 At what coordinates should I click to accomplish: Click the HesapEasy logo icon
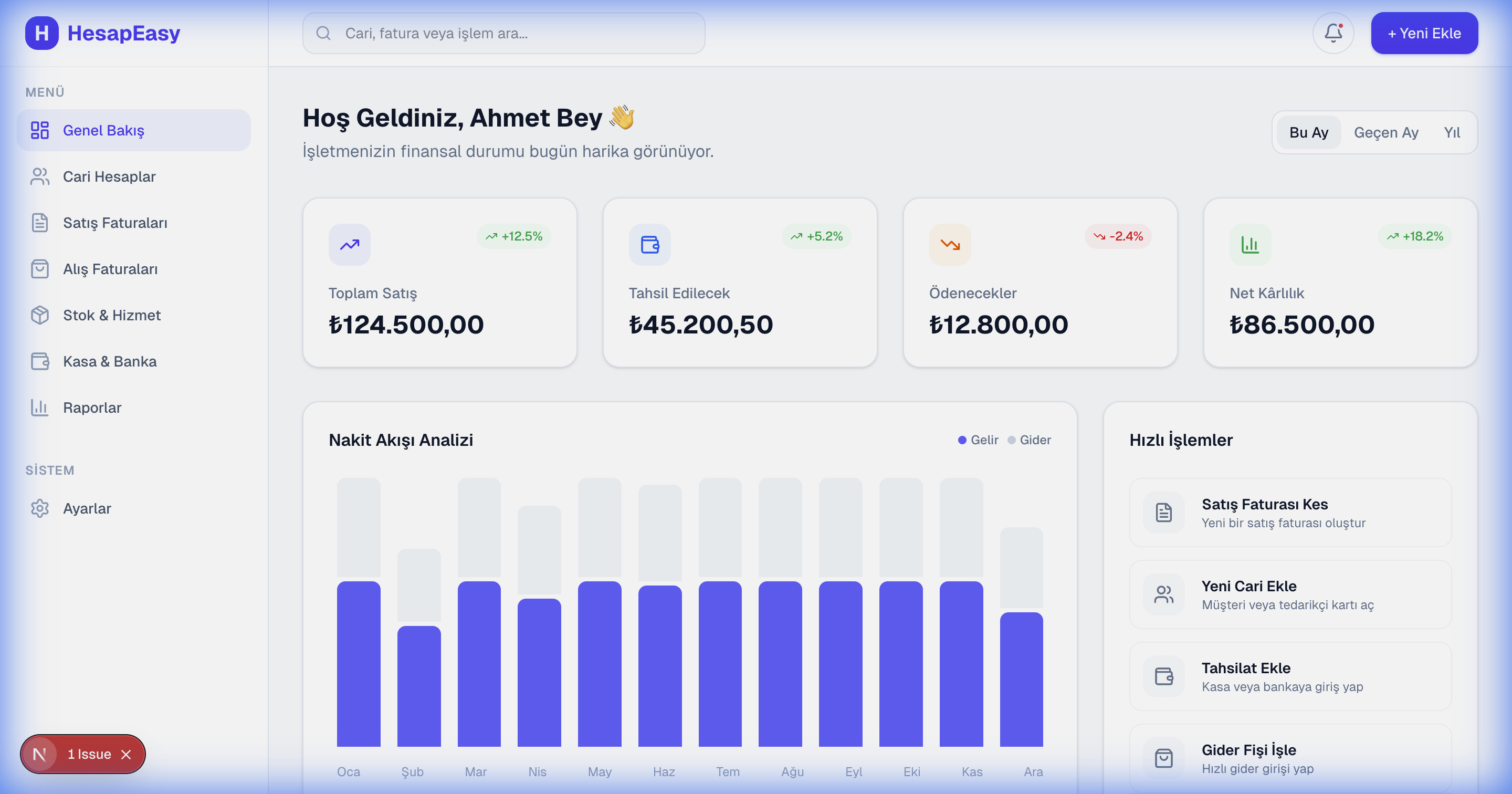coord(41,33)
